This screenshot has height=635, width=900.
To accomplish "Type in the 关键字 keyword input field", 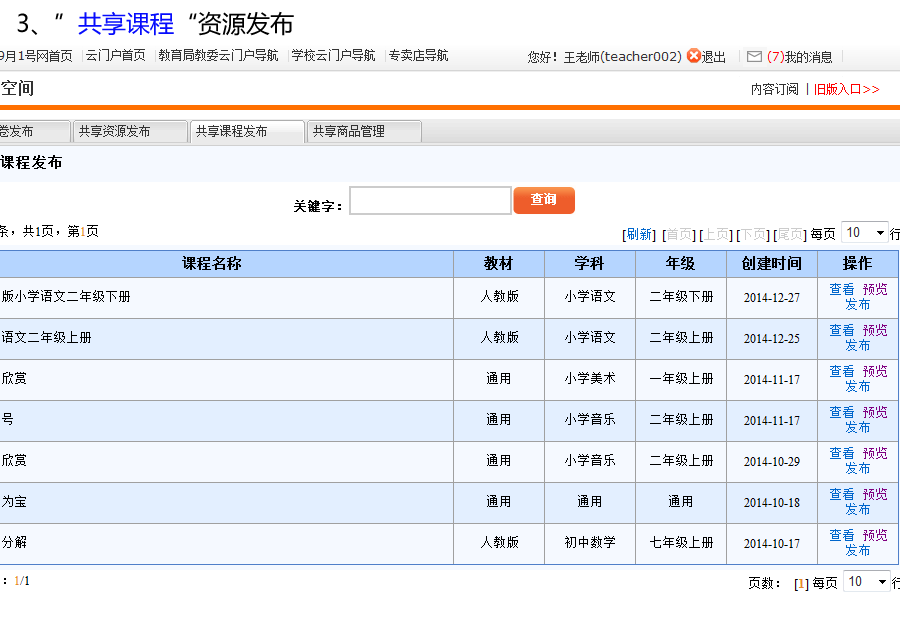I will (x=430, y=201).
